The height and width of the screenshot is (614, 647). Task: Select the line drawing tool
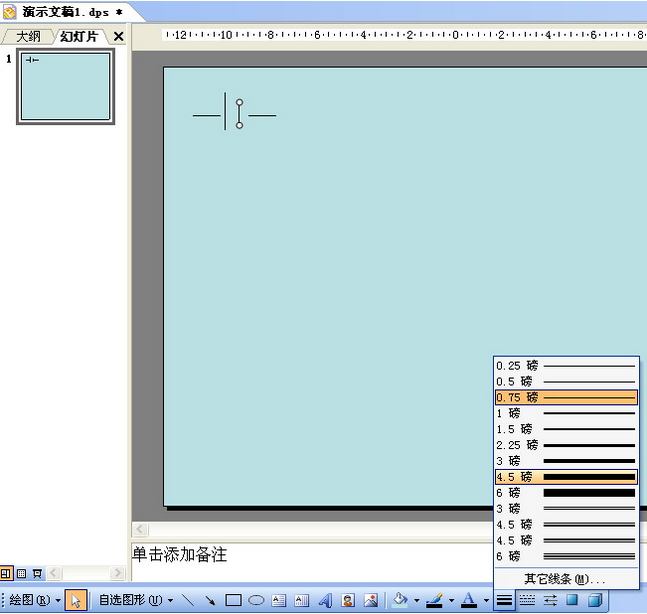click(188, 600)
